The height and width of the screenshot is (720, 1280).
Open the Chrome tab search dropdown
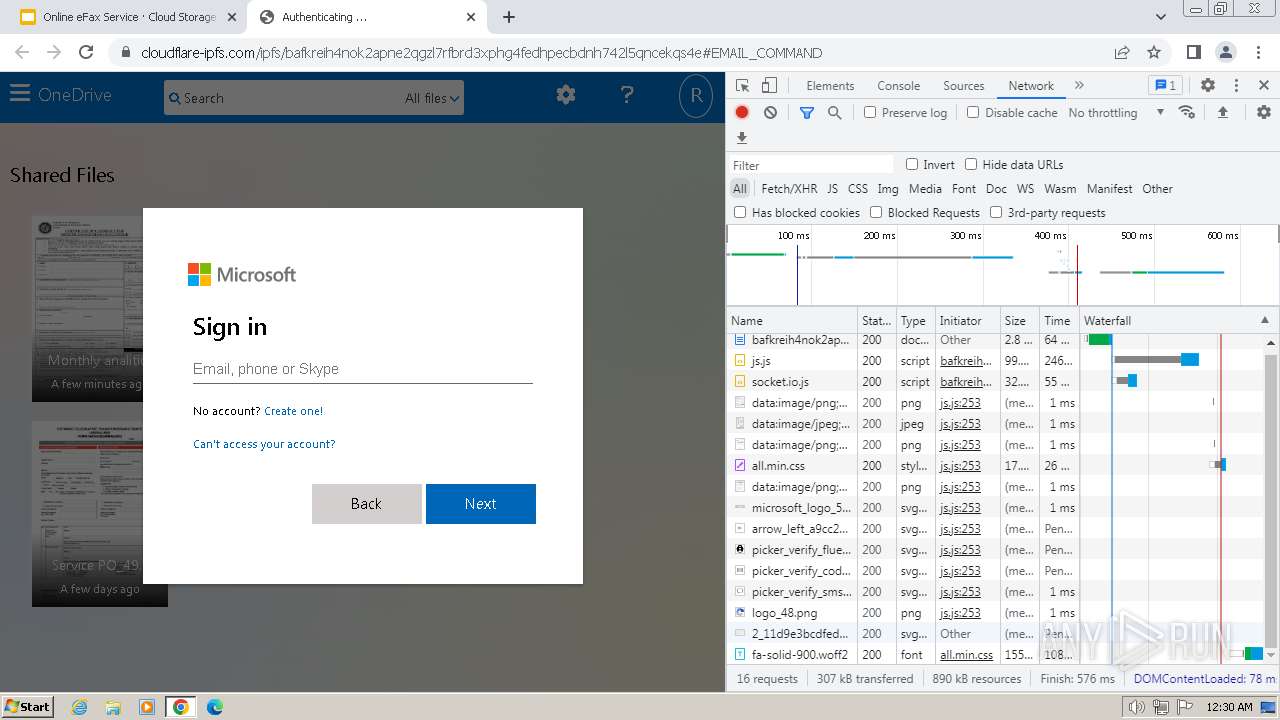pyautogui.click(x=1161, y=17)
